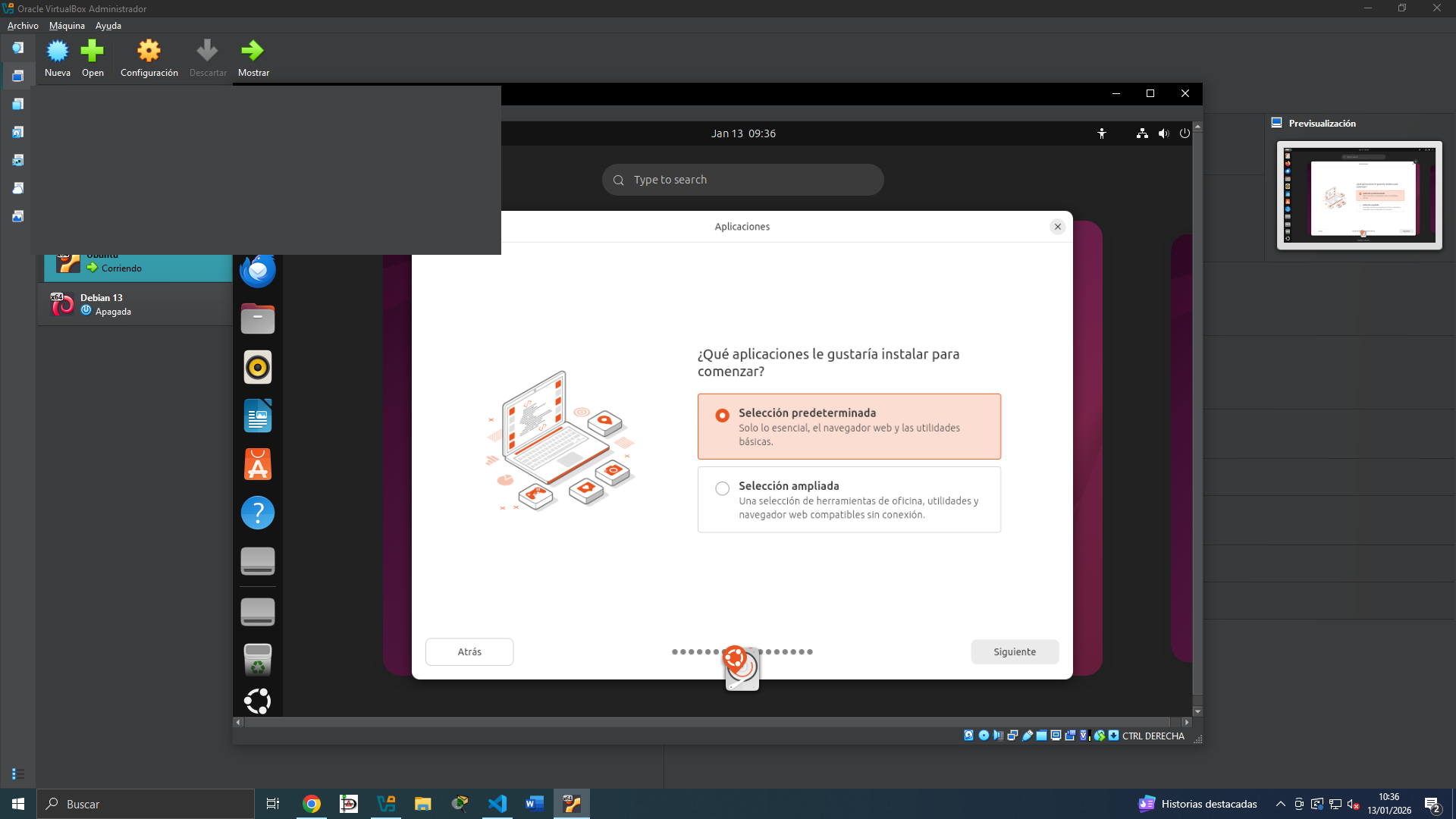
Task: Click optical disc indicator in VM status bar
Action: 984,736
